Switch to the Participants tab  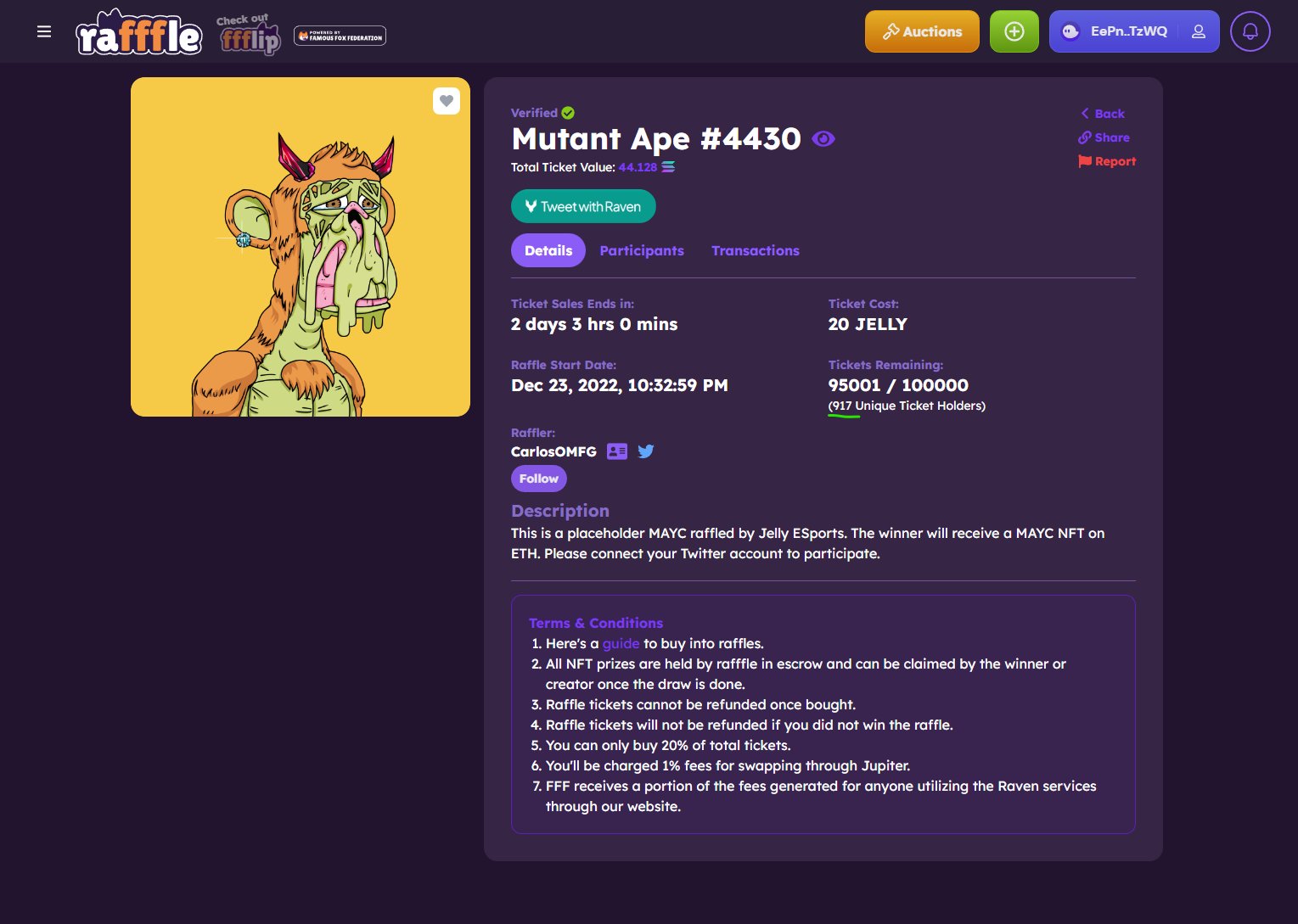tap(642, 250)
